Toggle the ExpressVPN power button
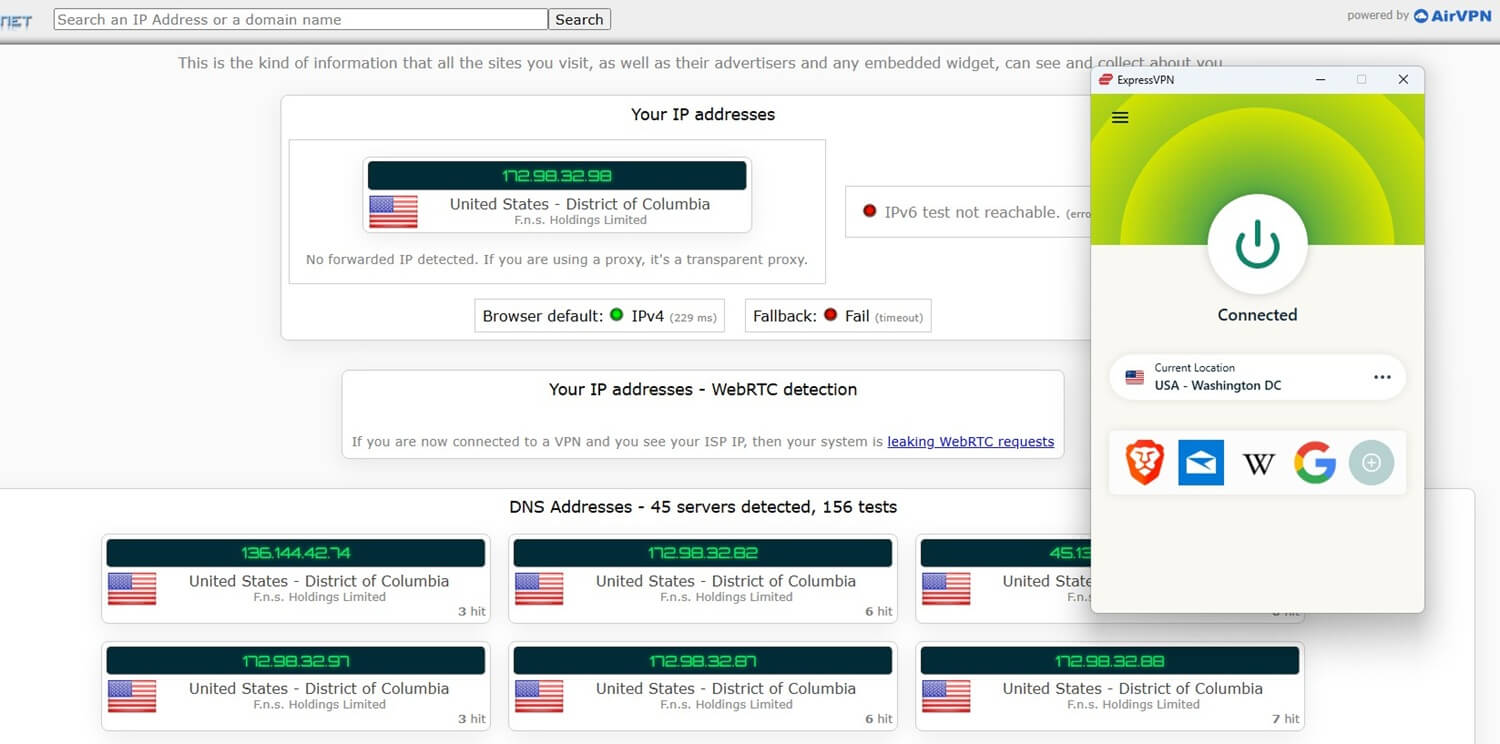The image size is (1500, 744). (x=1257, y=244)
